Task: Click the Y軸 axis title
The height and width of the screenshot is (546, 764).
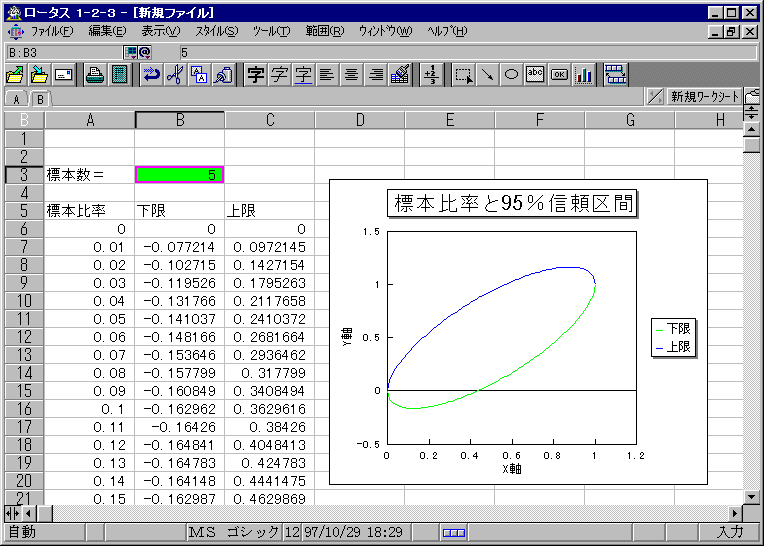Action: tap(346, 337)
